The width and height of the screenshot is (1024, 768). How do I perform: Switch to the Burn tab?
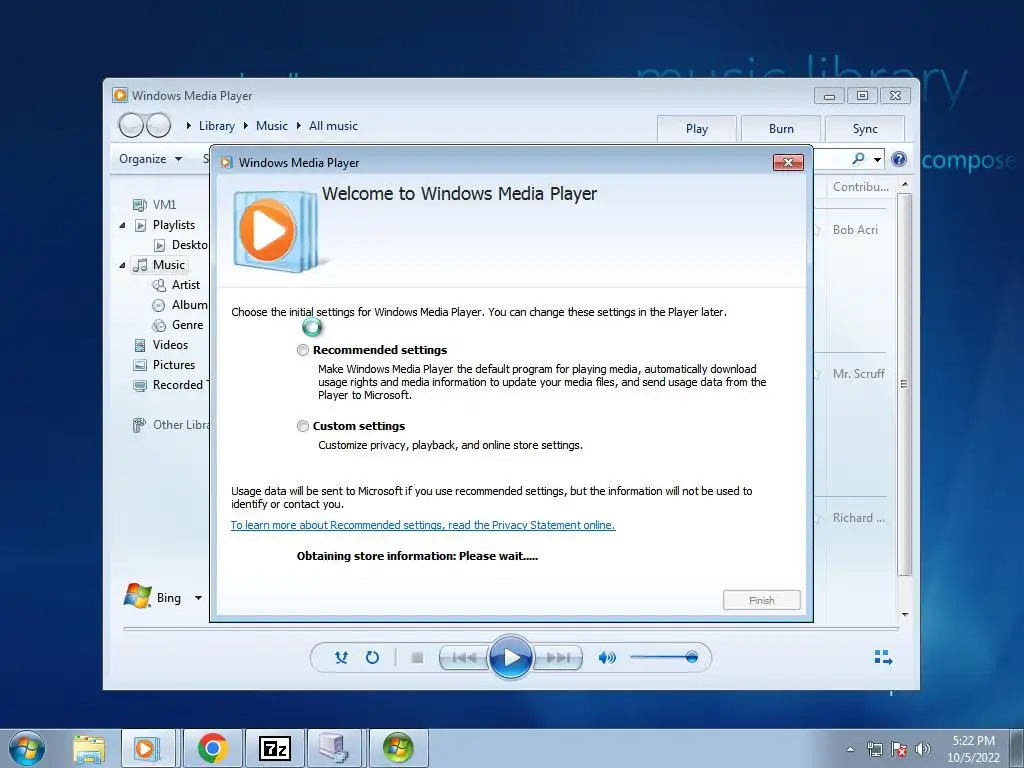point(781,129)
